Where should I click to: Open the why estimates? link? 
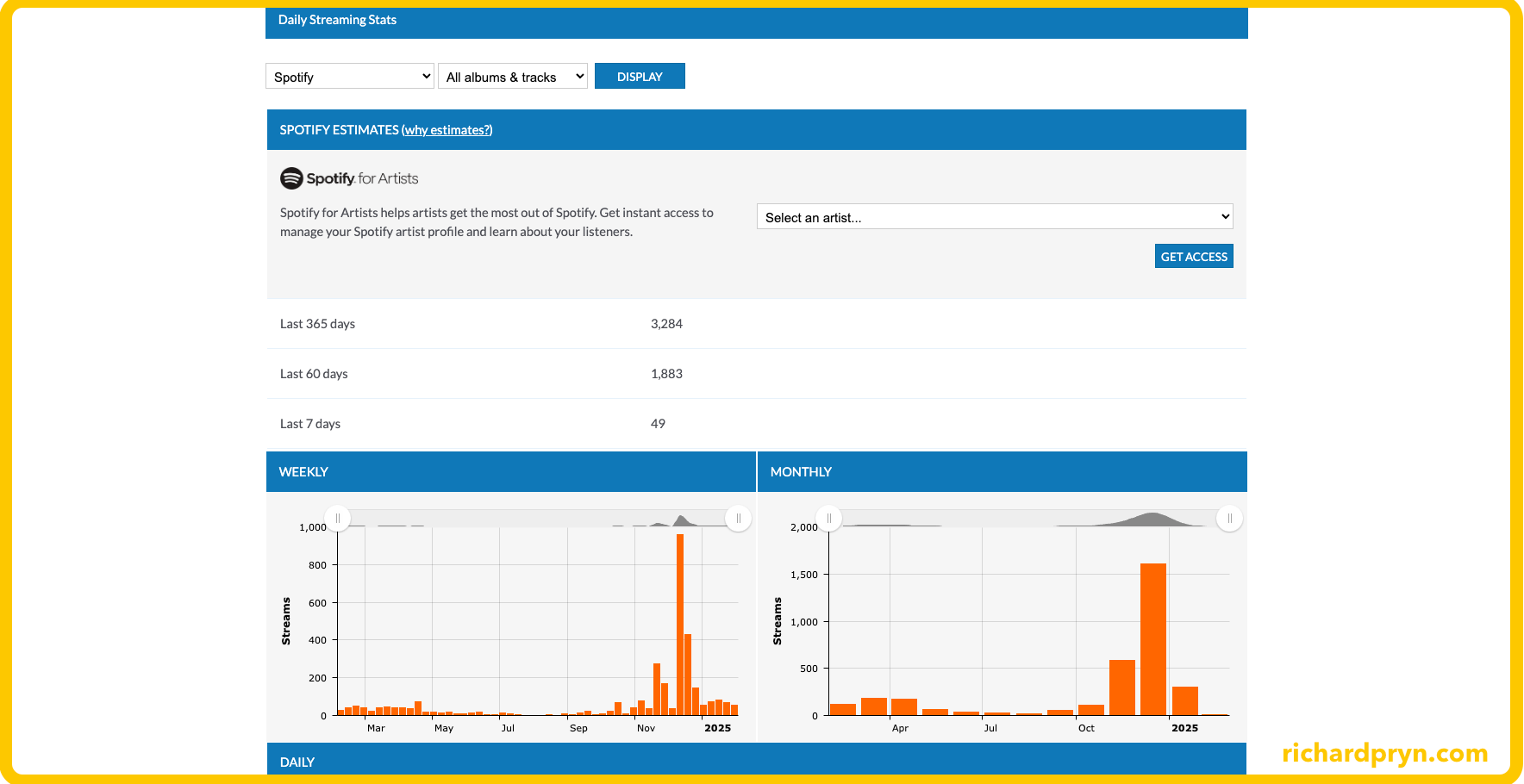(447, 130)
